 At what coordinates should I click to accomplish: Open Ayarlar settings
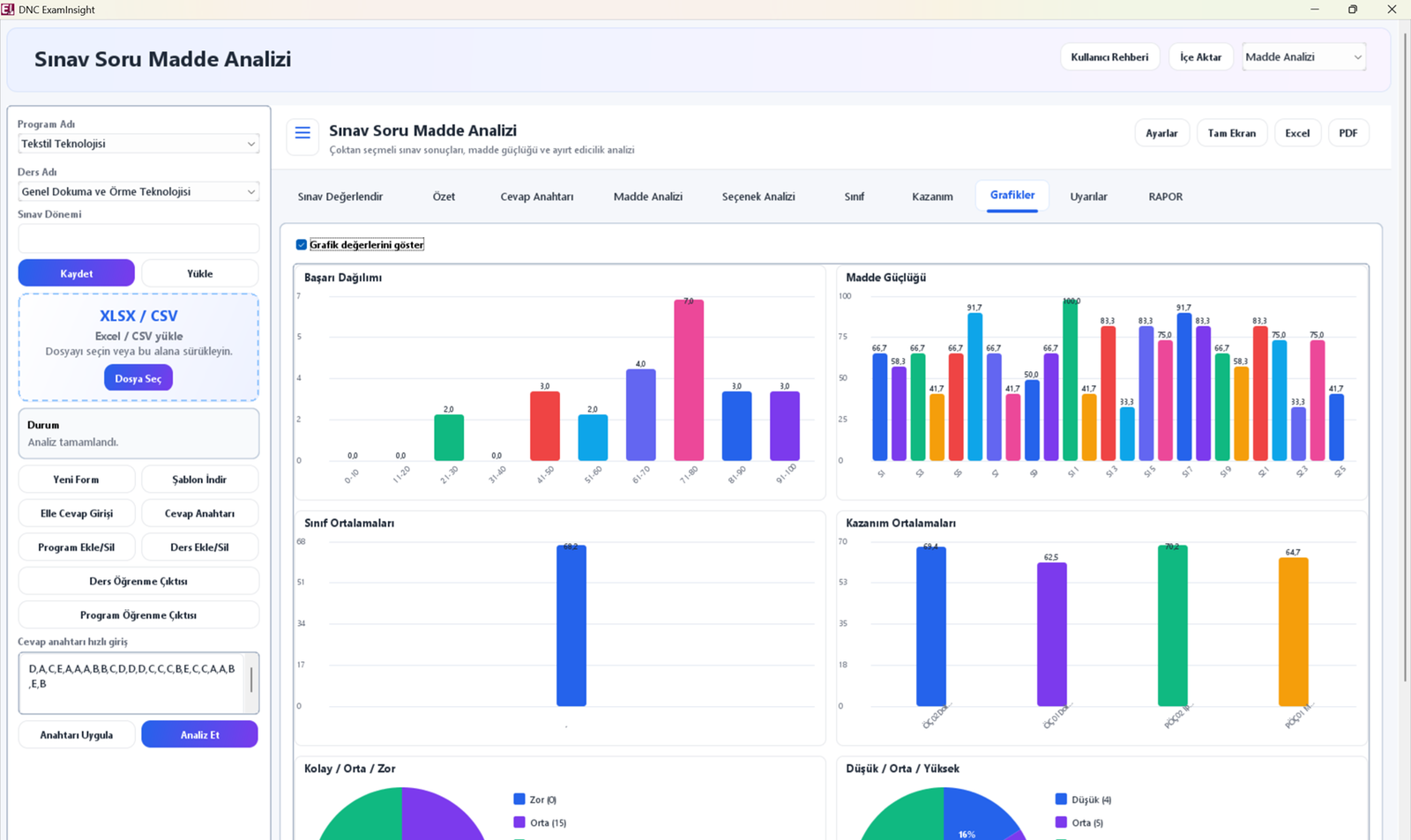(1161, 133)
